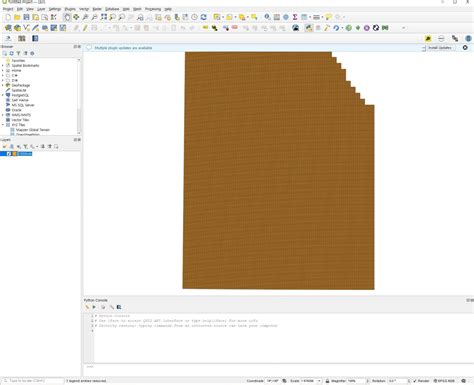
Task: Click the Filter Browser funnel icon
Action: click(18, 53)
